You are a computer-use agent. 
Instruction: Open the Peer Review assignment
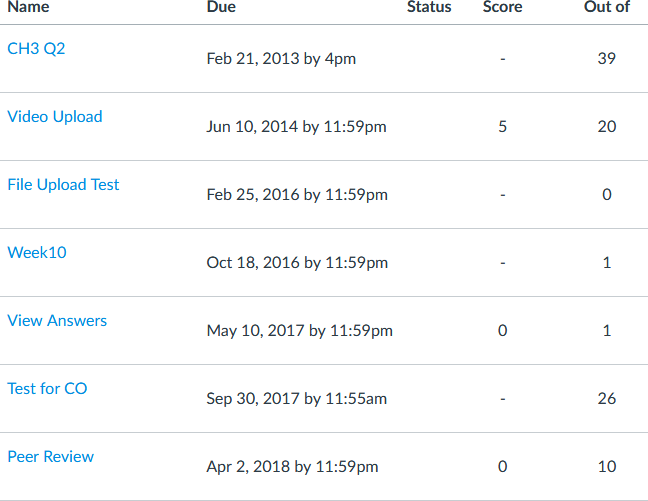tap(51, 457)
